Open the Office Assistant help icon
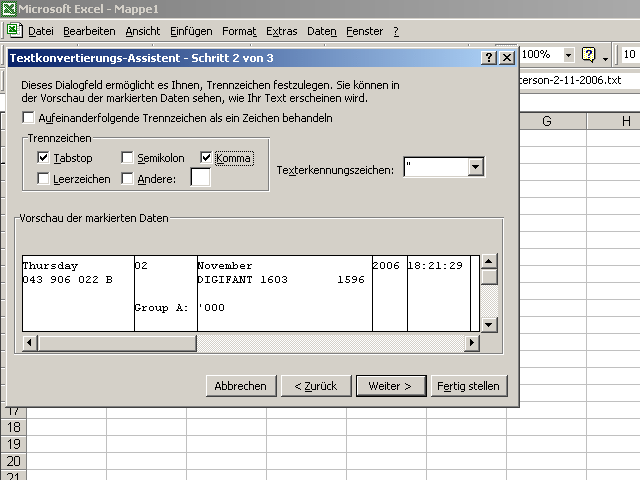The height and width of the screenshot is (480, 640). click(x=589, y=54)
